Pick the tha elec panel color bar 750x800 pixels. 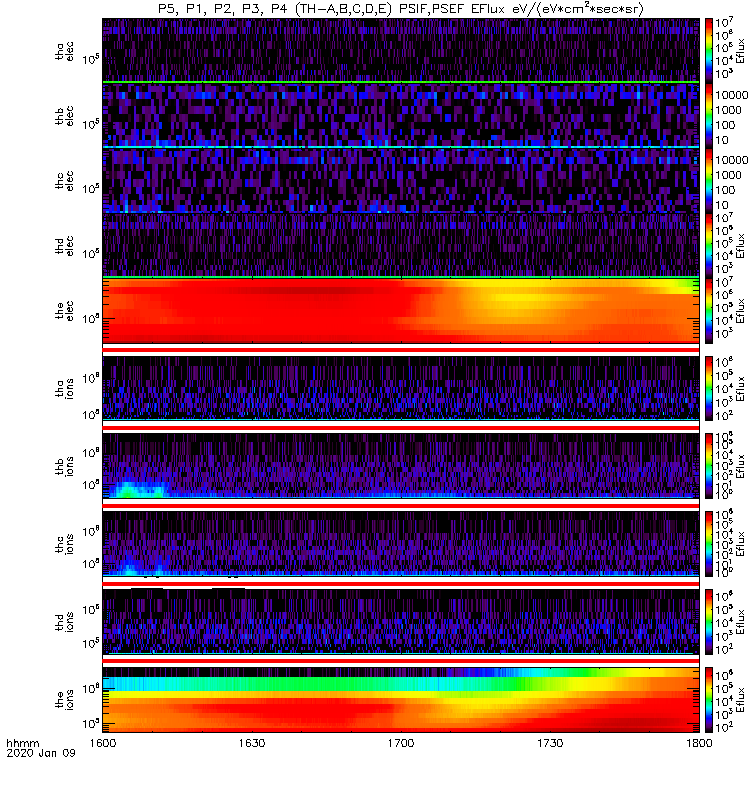pyautogui.click(x=709, y=50)
